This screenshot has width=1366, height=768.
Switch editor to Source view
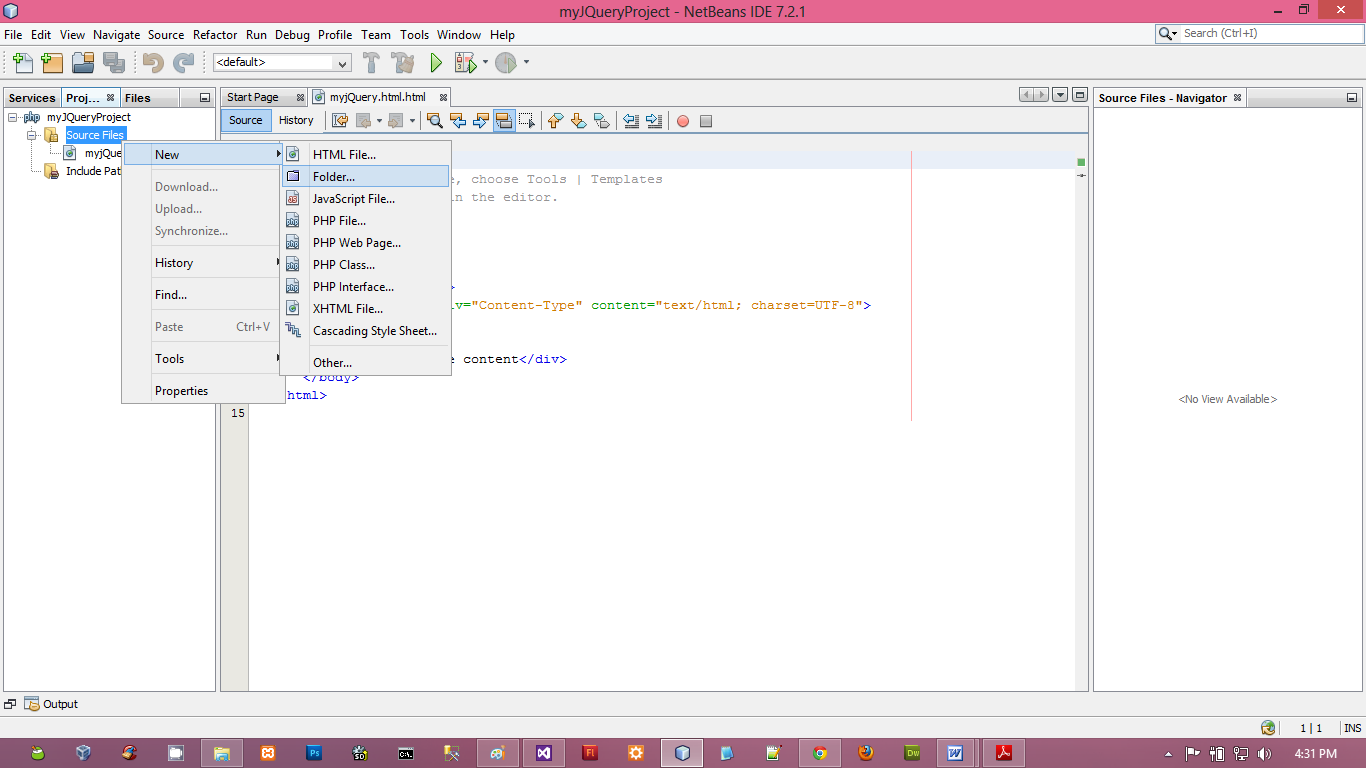coord(245,120)
